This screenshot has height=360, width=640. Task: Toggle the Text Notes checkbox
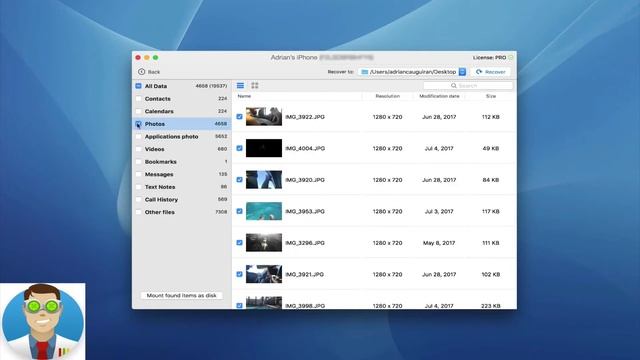pos(138,187)
